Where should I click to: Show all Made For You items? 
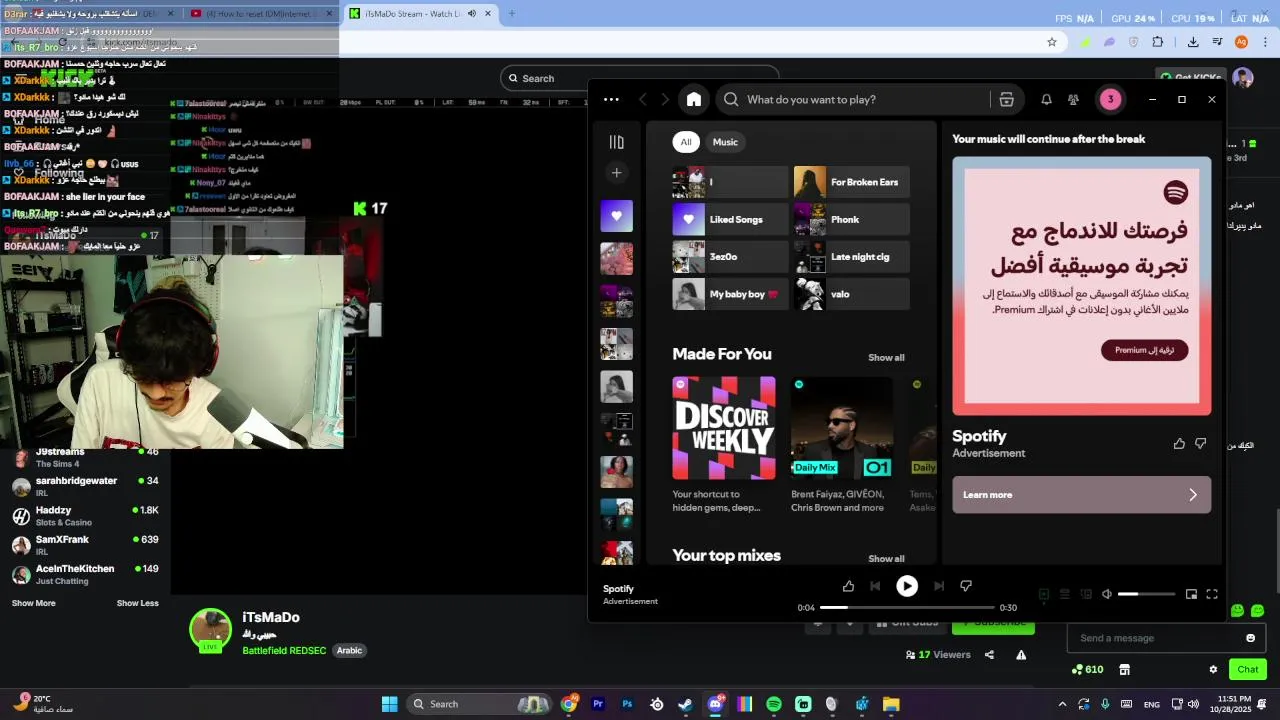[886, 358]
